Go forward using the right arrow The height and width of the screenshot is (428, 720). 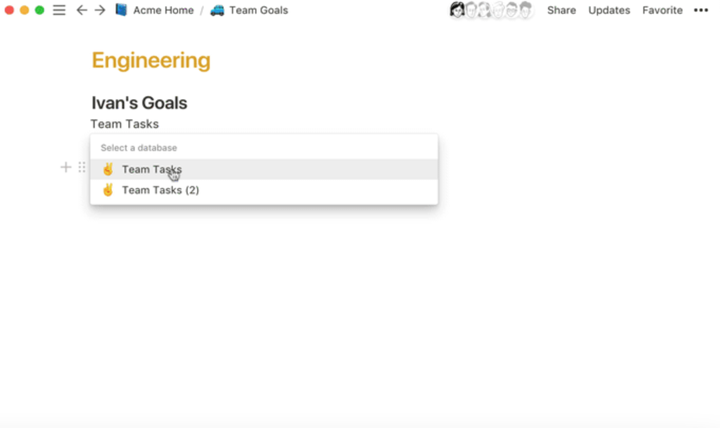click(100, 10)
